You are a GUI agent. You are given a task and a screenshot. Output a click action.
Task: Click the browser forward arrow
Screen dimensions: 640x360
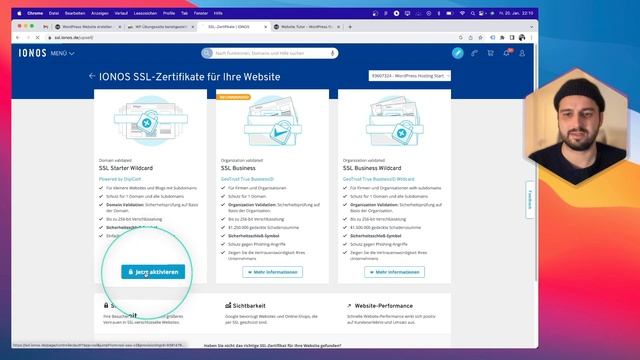(28, 38)
